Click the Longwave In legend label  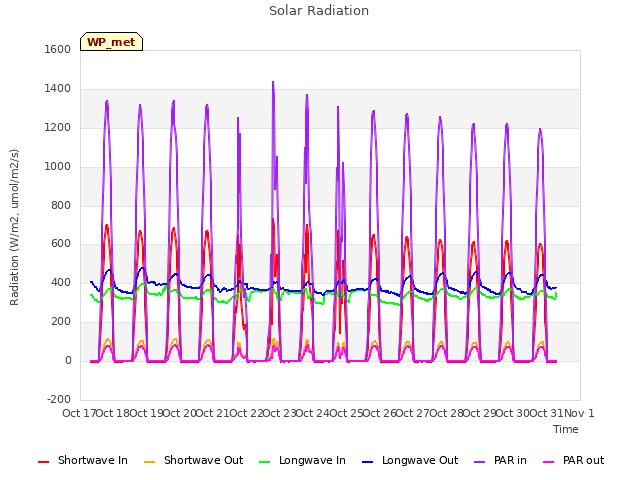coord(312,460)
